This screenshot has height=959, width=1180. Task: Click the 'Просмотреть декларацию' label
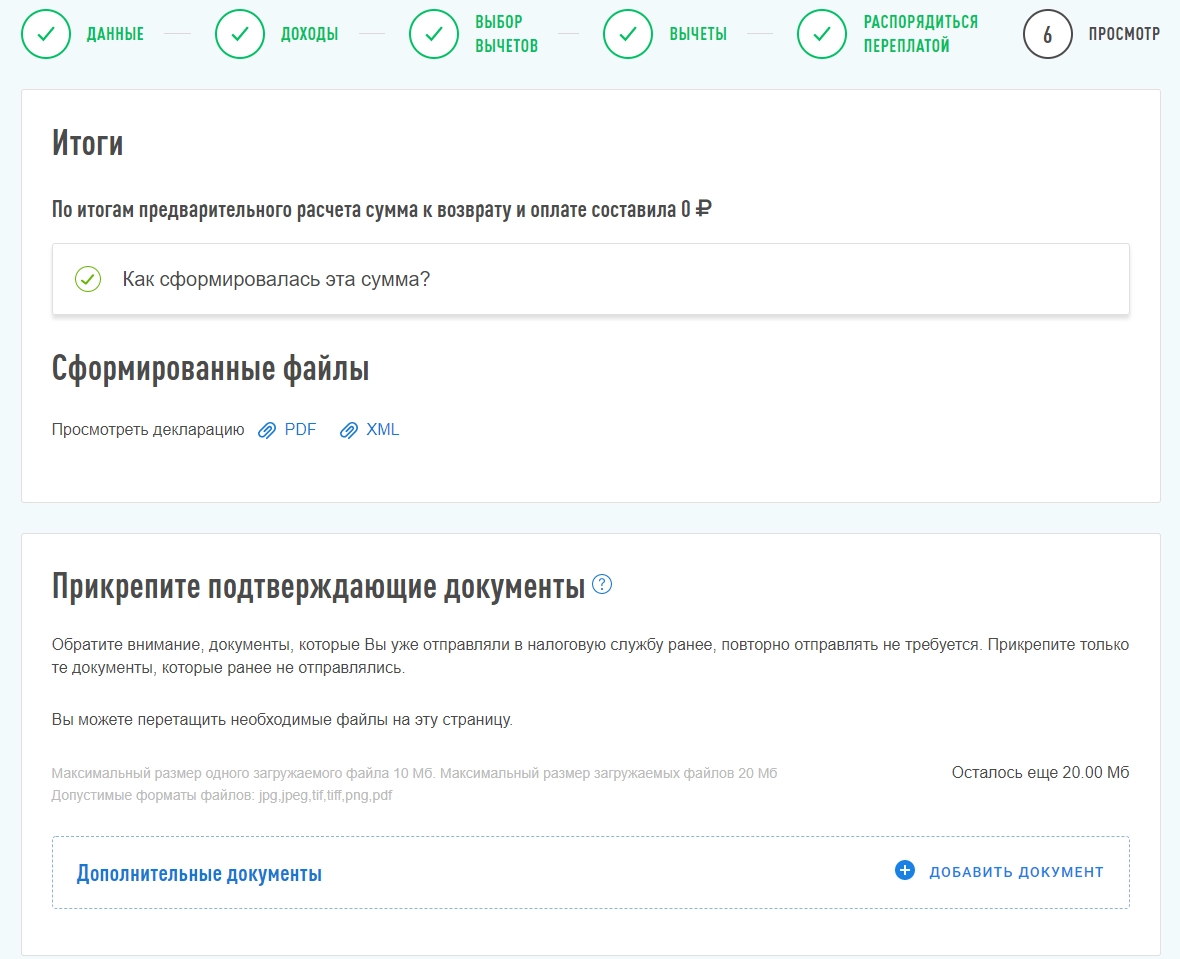(148, 430)
